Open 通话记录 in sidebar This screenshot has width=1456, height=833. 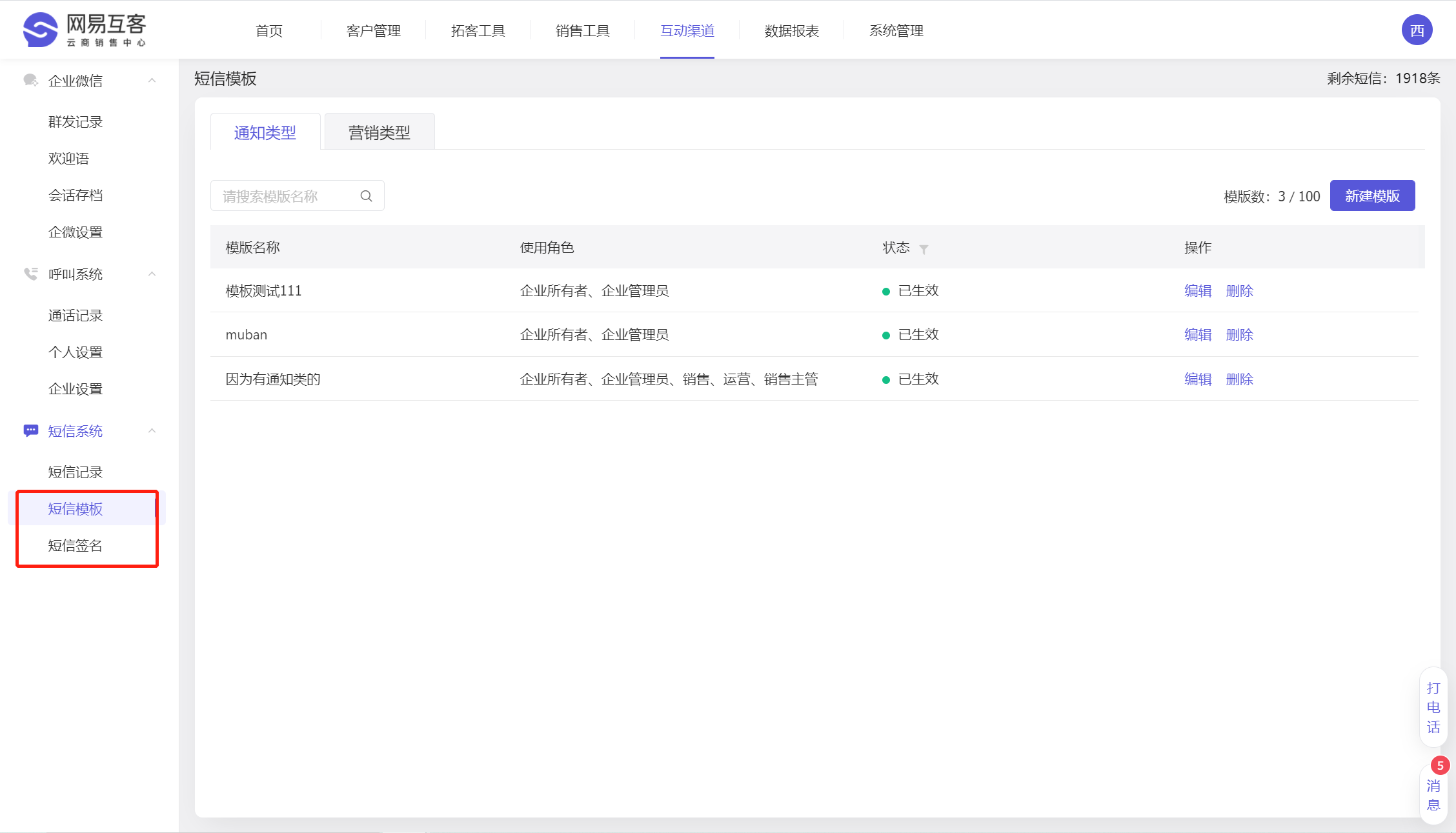coord(76,315)
